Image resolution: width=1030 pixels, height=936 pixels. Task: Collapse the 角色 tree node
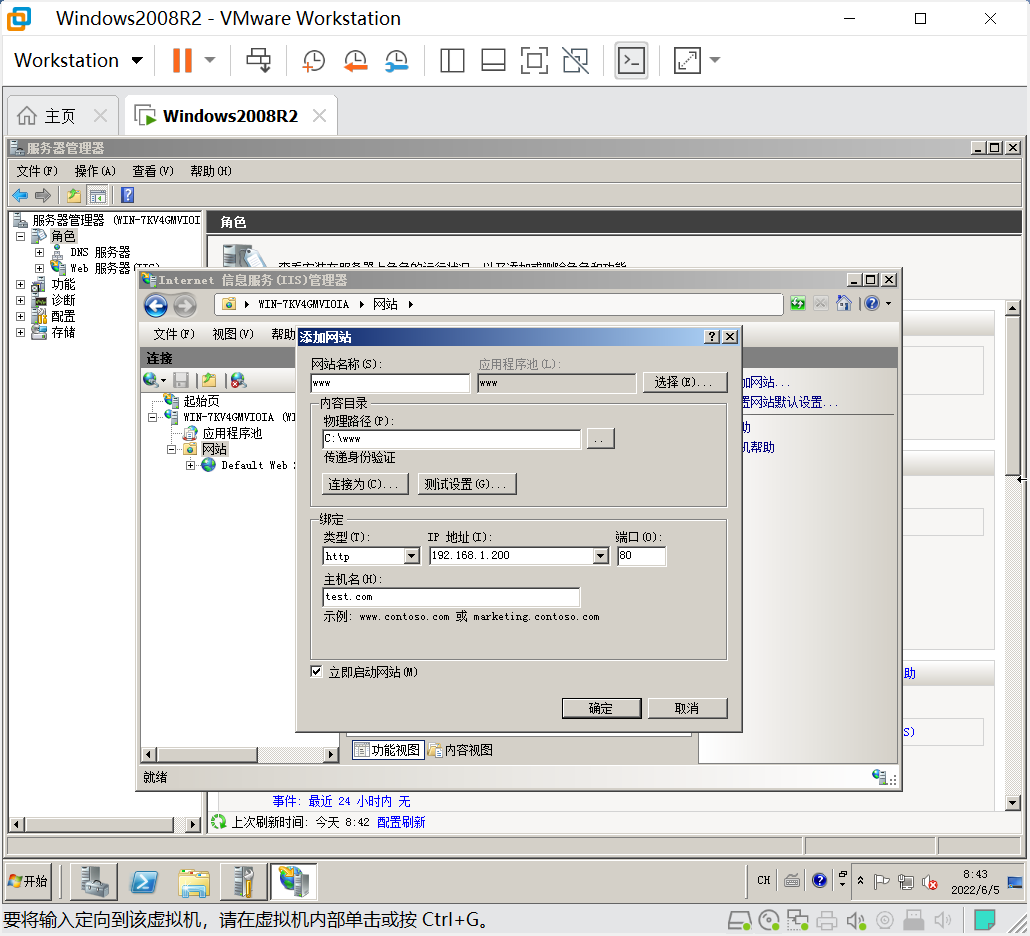(20, 236)
